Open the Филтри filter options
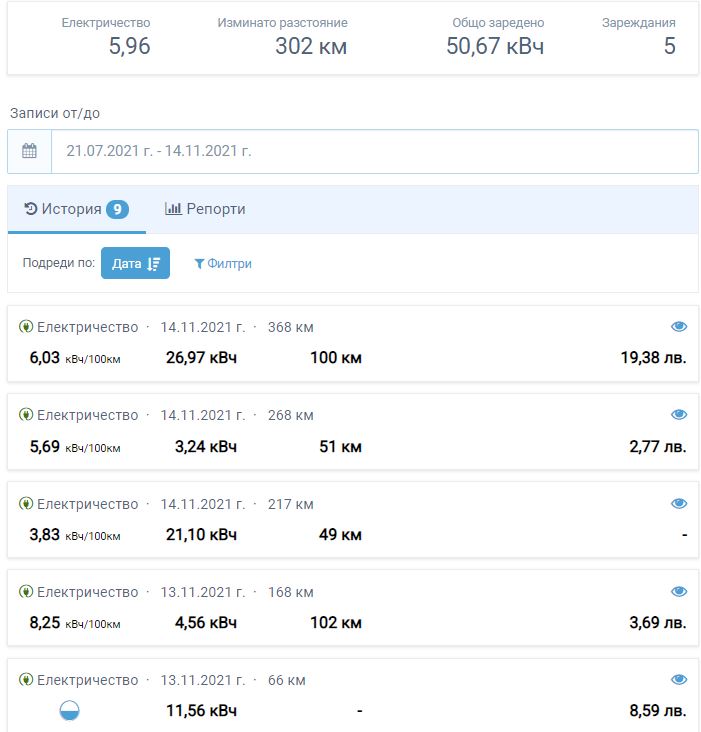 pos(223,264)
